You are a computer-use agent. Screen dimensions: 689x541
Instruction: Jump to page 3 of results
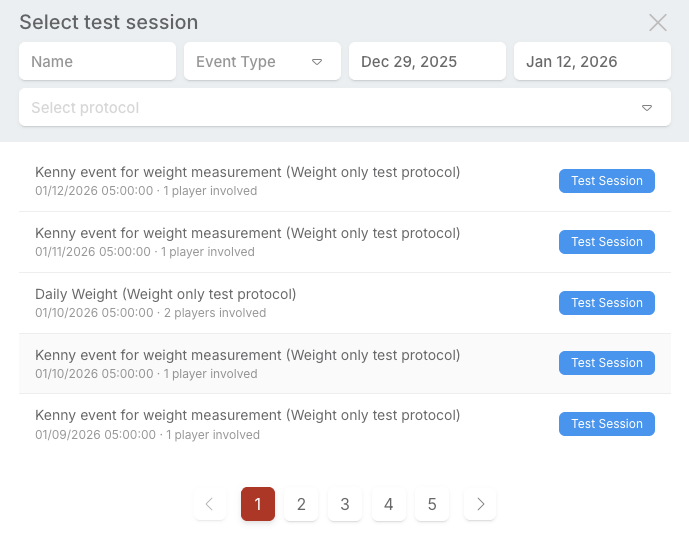(345, 505)
